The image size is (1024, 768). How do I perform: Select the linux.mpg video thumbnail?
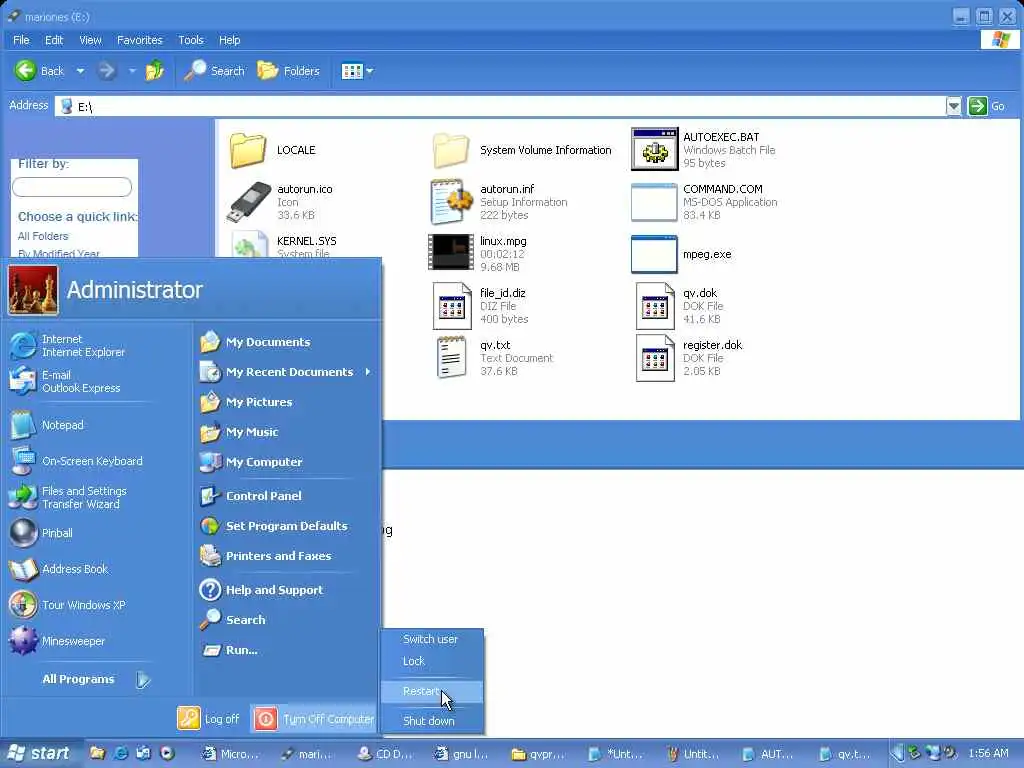(451, 252)
